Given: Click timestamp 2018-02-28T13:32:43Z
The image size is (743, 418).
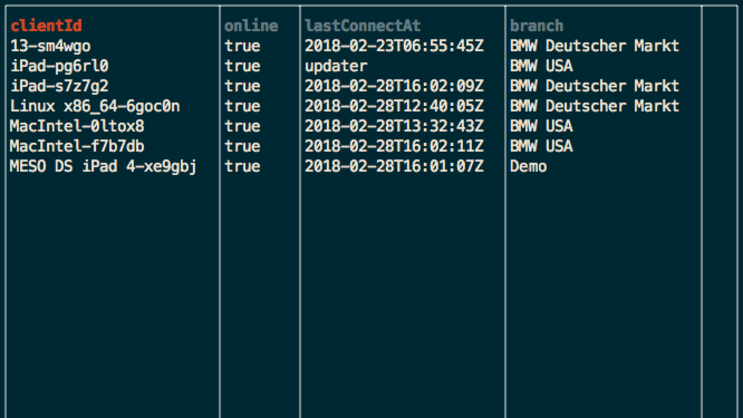Looking at the screenshot, I should click(x=394, y=126).
